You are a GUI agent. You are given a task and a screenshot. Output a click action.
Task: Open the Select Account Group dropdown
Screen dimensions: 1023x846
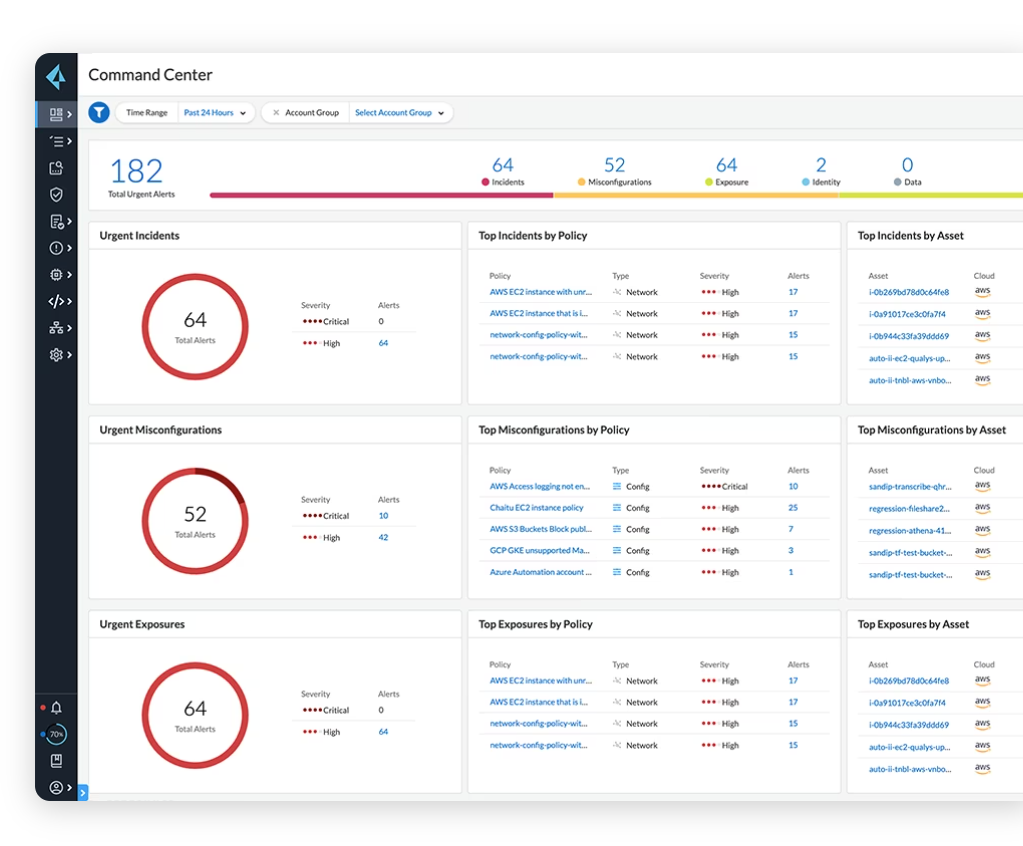tap(399, 113)
